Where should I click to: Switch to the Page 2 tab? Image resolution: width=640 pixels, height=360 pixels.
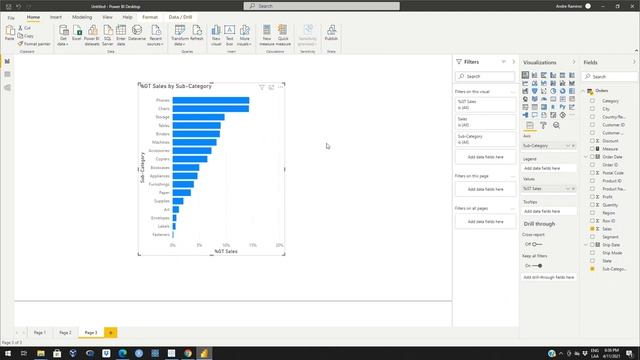65,333
